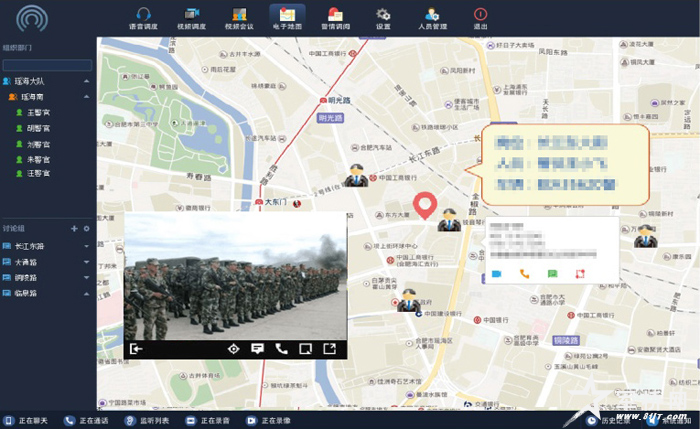Viewport: 700px width, 429px height.
Task: Click the 退出 exit button
Action: pyautogui.click(x=480, y=18)
